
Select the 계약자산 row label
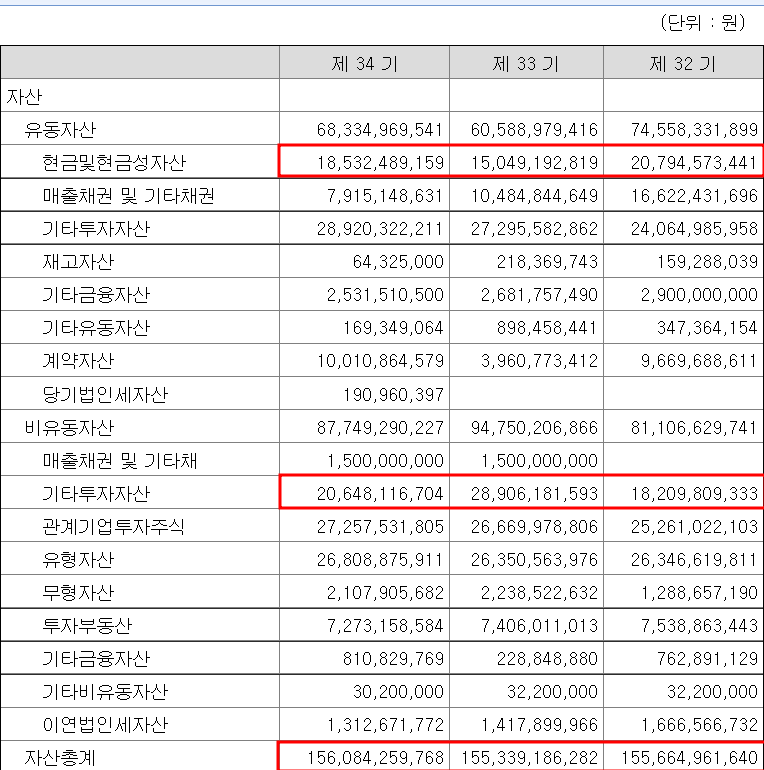click(x=78, y=361)
